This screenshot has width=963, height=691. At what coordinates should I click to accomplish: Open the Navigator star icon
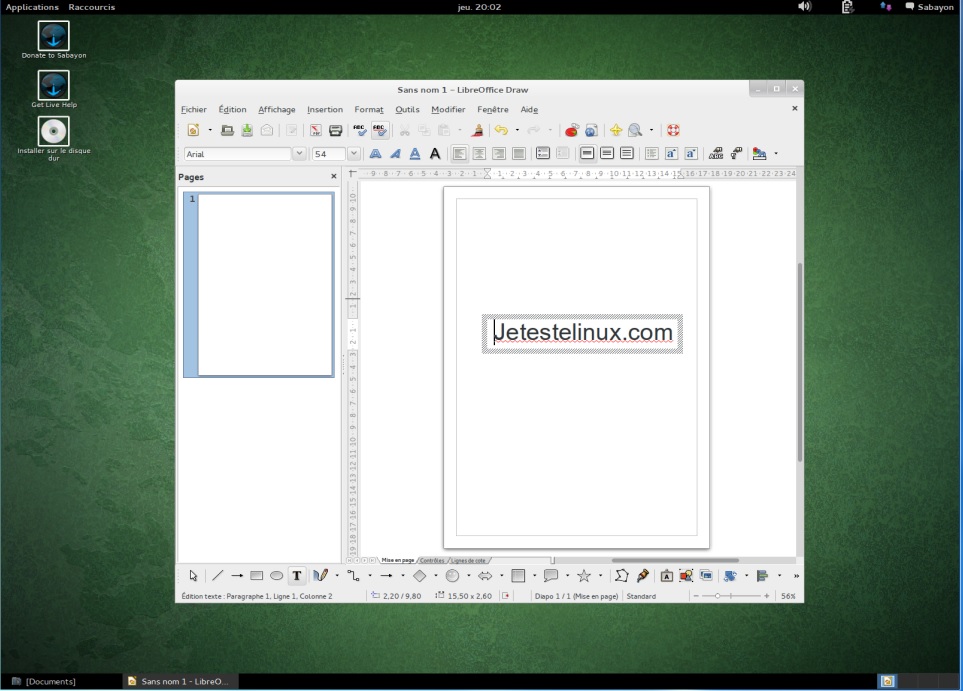coord(615,130)
